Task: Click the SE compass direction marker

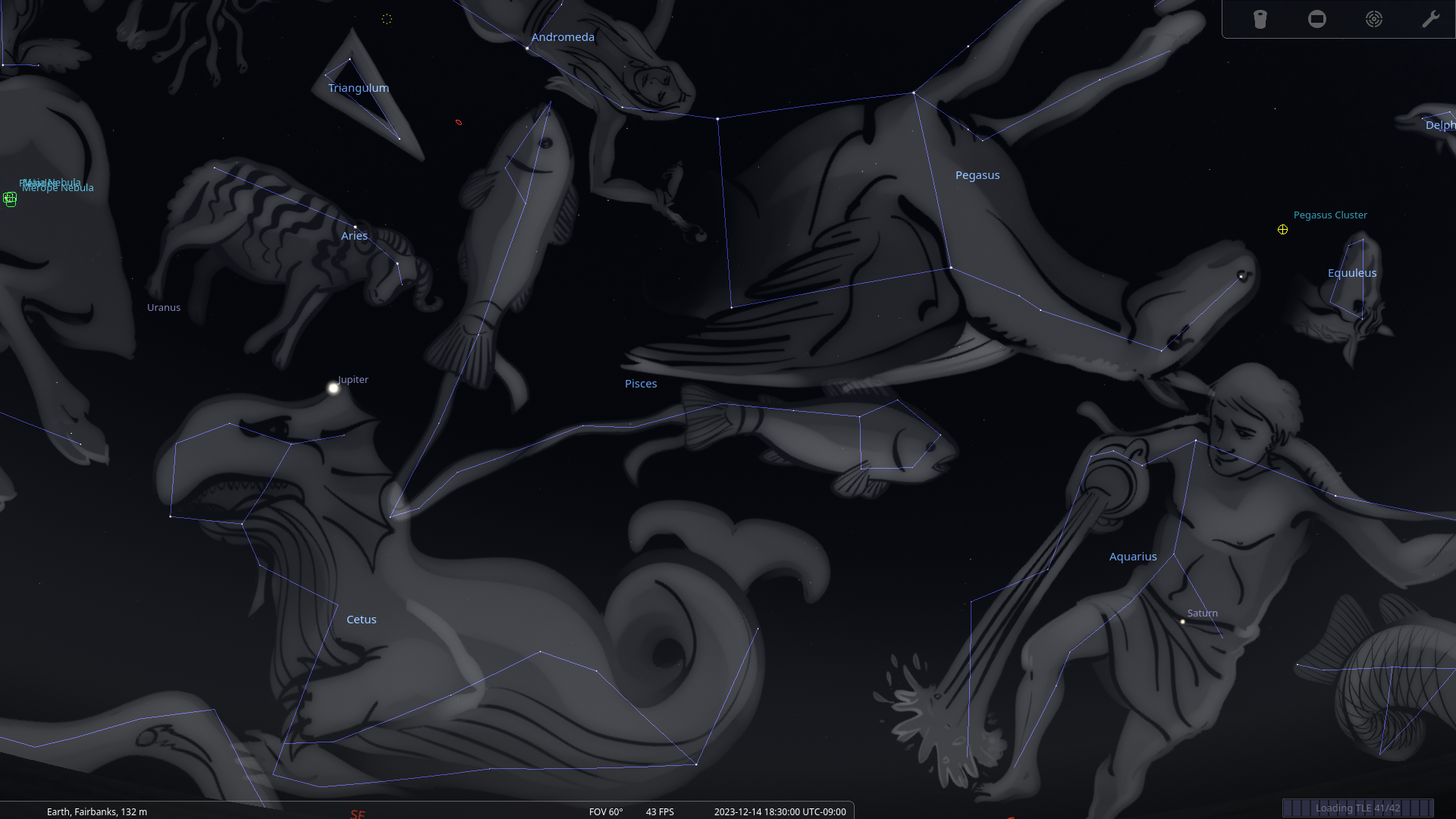Action: 357,814
